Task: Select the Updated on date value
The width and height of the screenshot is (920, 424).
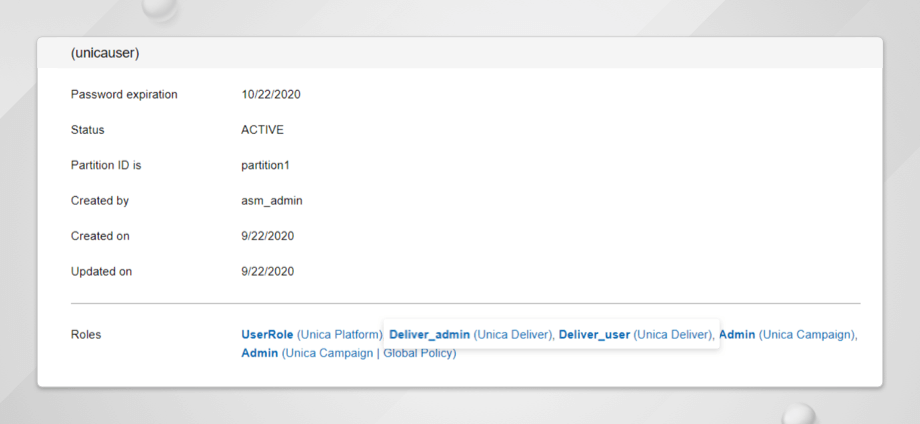Action: pyautogui.click(x=268, y=271)
